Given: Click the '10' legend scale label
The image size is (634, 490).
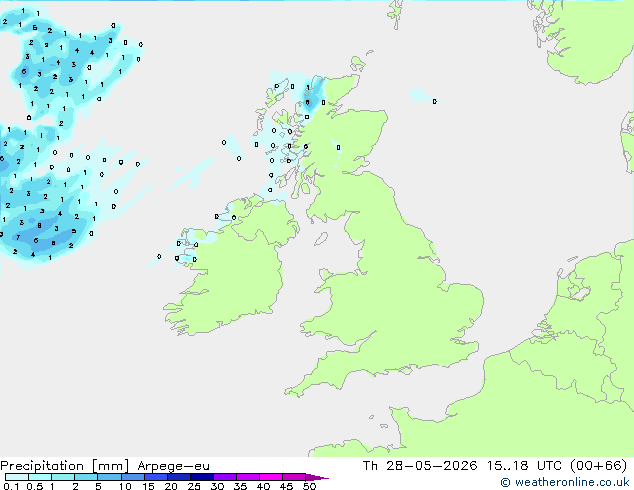Looking at the screenshot, I should click(125, 486).
